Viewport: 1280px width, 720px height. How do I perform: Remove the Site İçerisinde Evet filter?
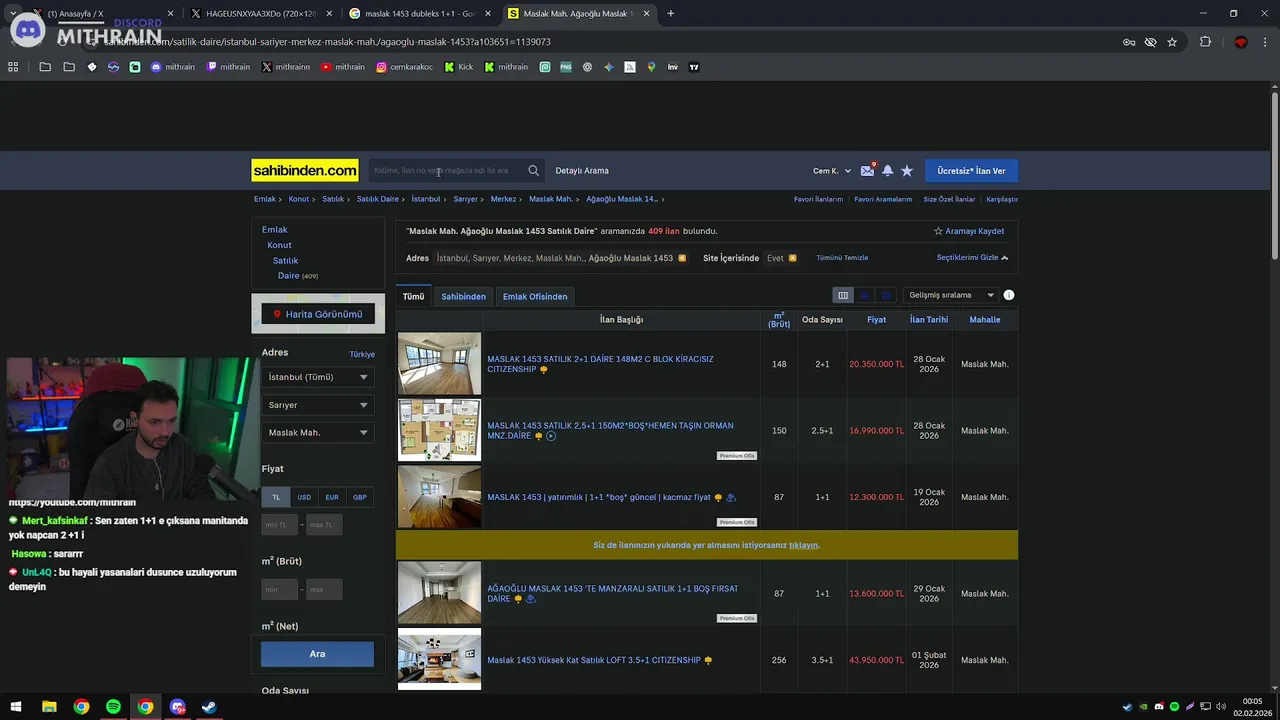pyautogui.click(x=792, y=258)
